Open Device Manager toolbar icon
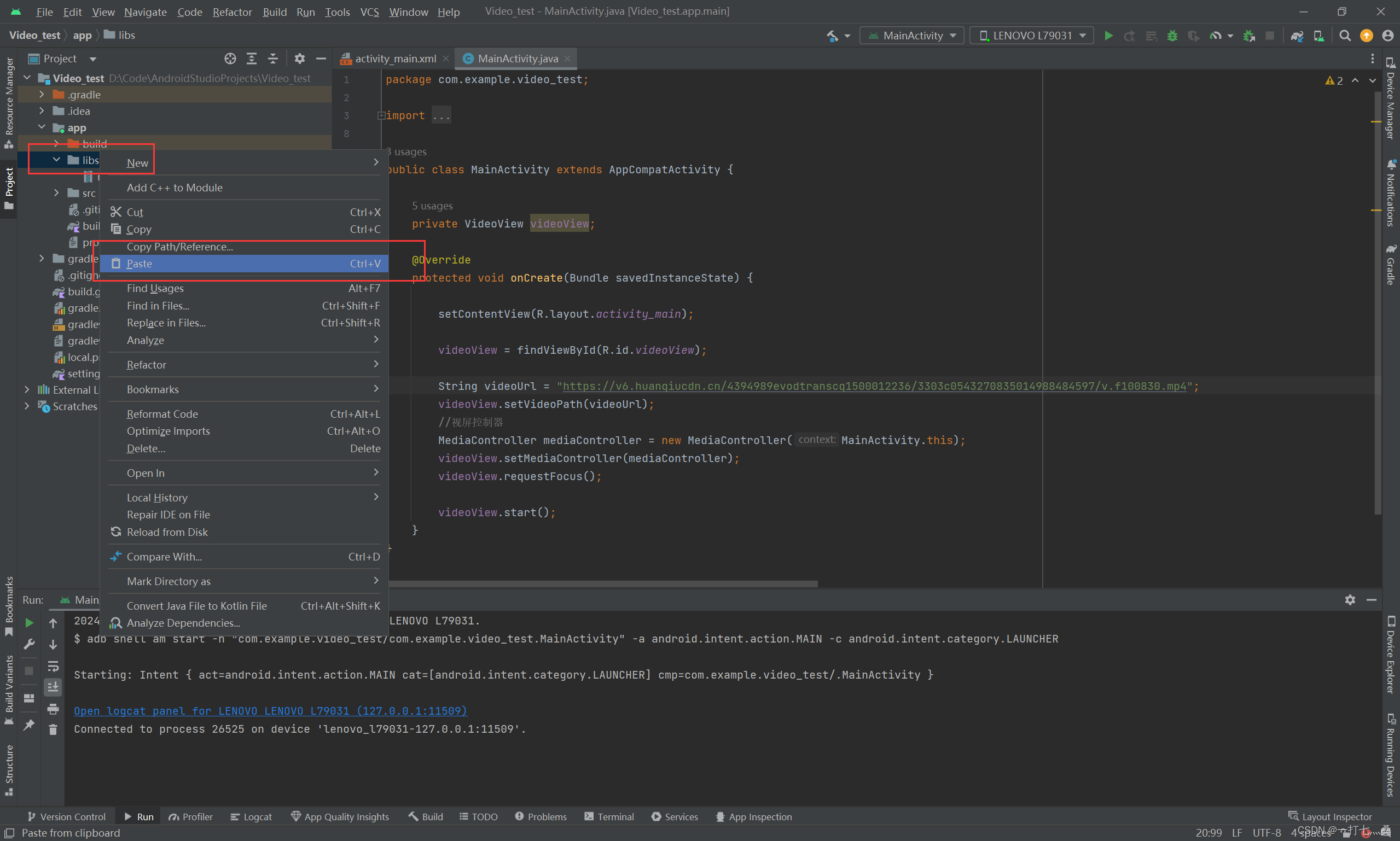Viewport: 1400px width, 841px height. pos(1319,36)
